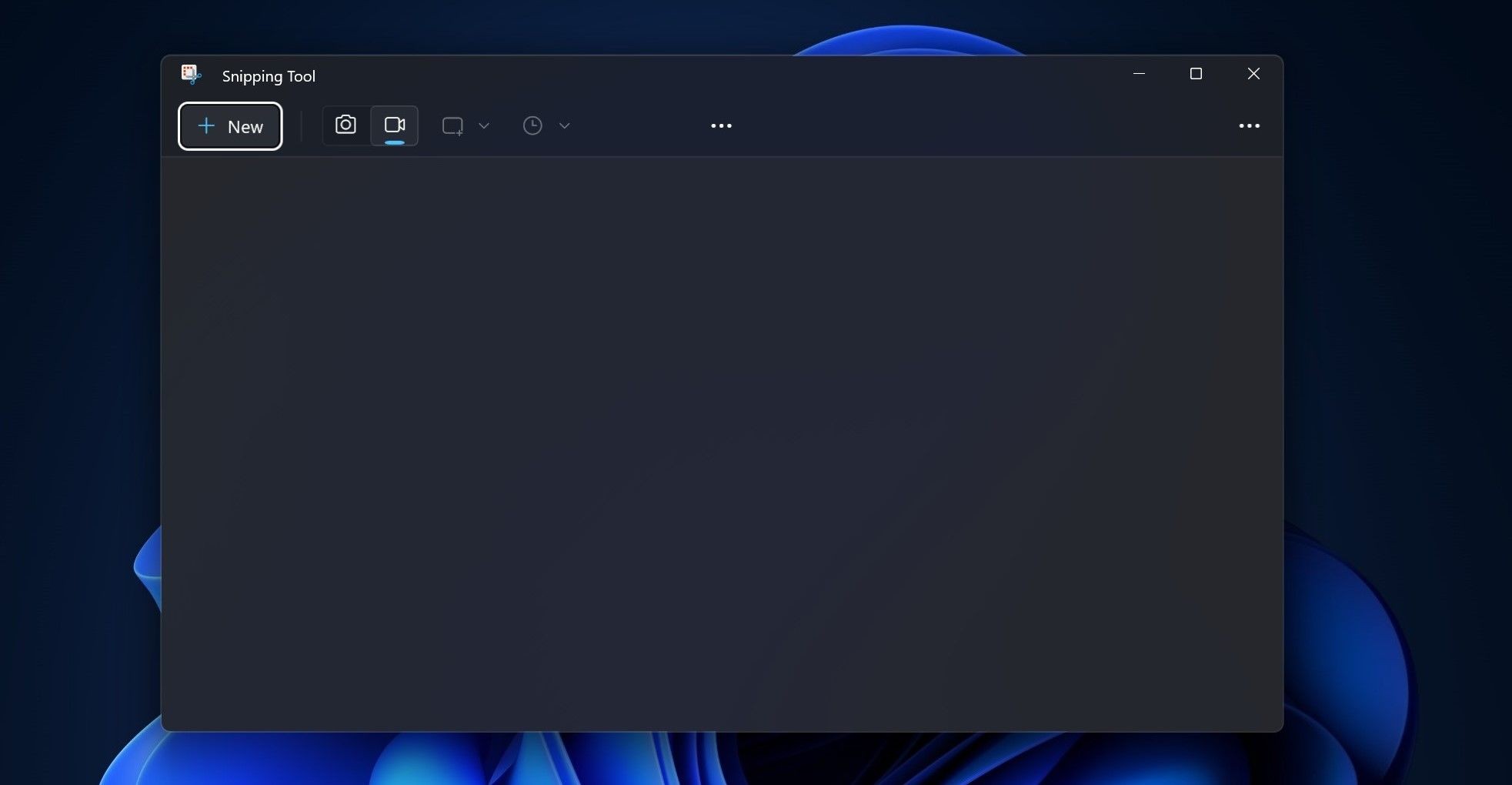1512x785 pixels.
Task: Select the Record video mode
Action: pyautogui.click(x=395, y=125)
